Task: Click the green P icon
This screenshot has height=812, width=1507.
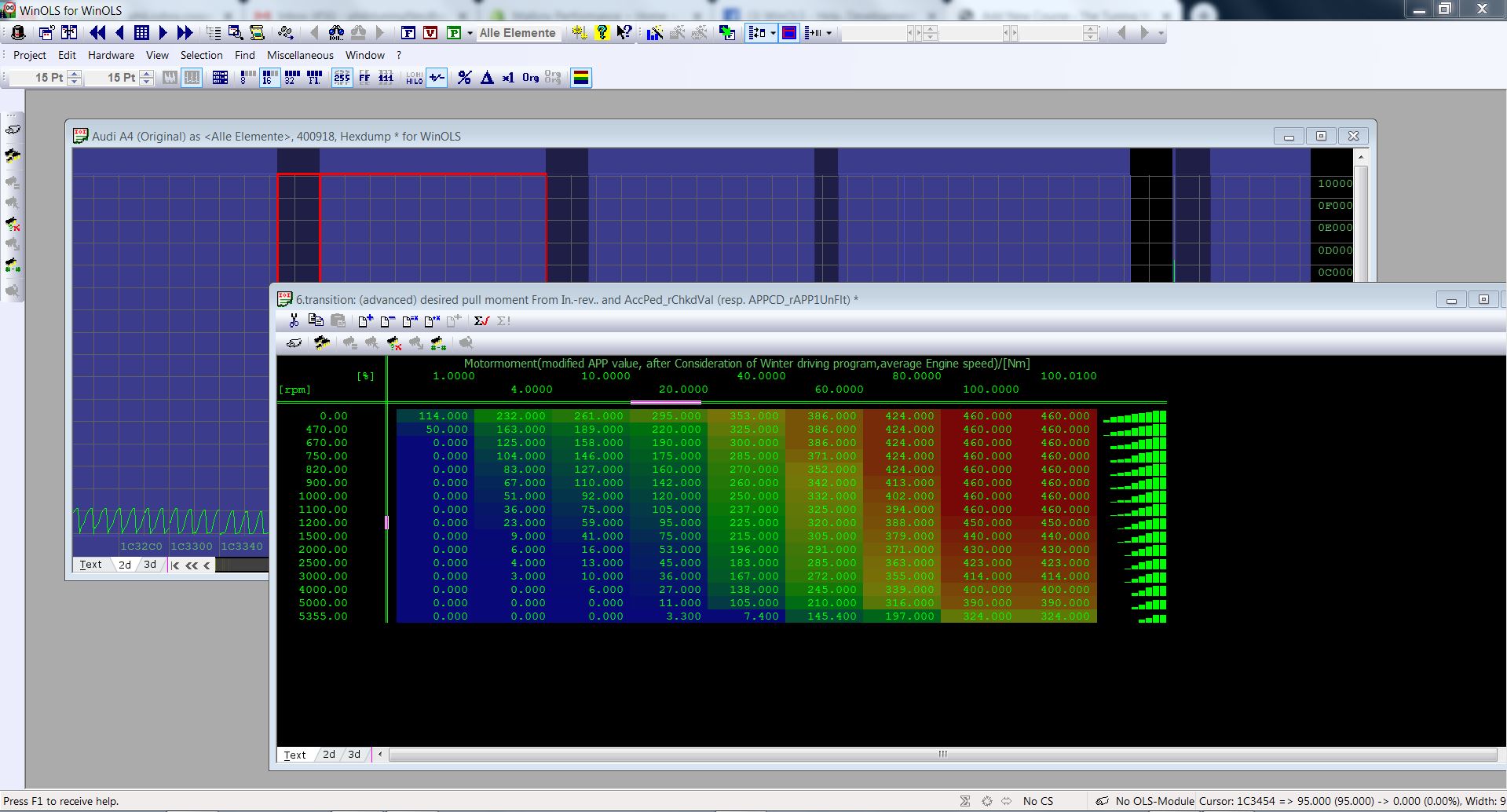Action: [x=453, y=33]
